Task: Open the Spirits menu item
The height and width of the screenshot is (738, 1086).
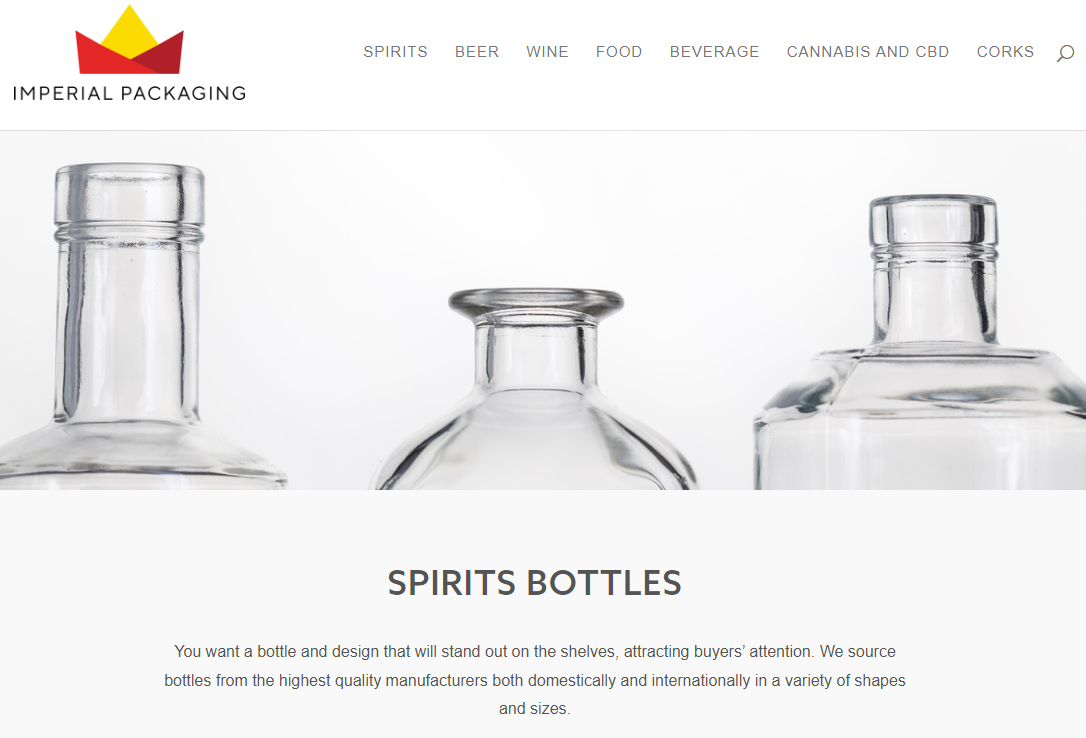Action: click(x=395, y=52)
